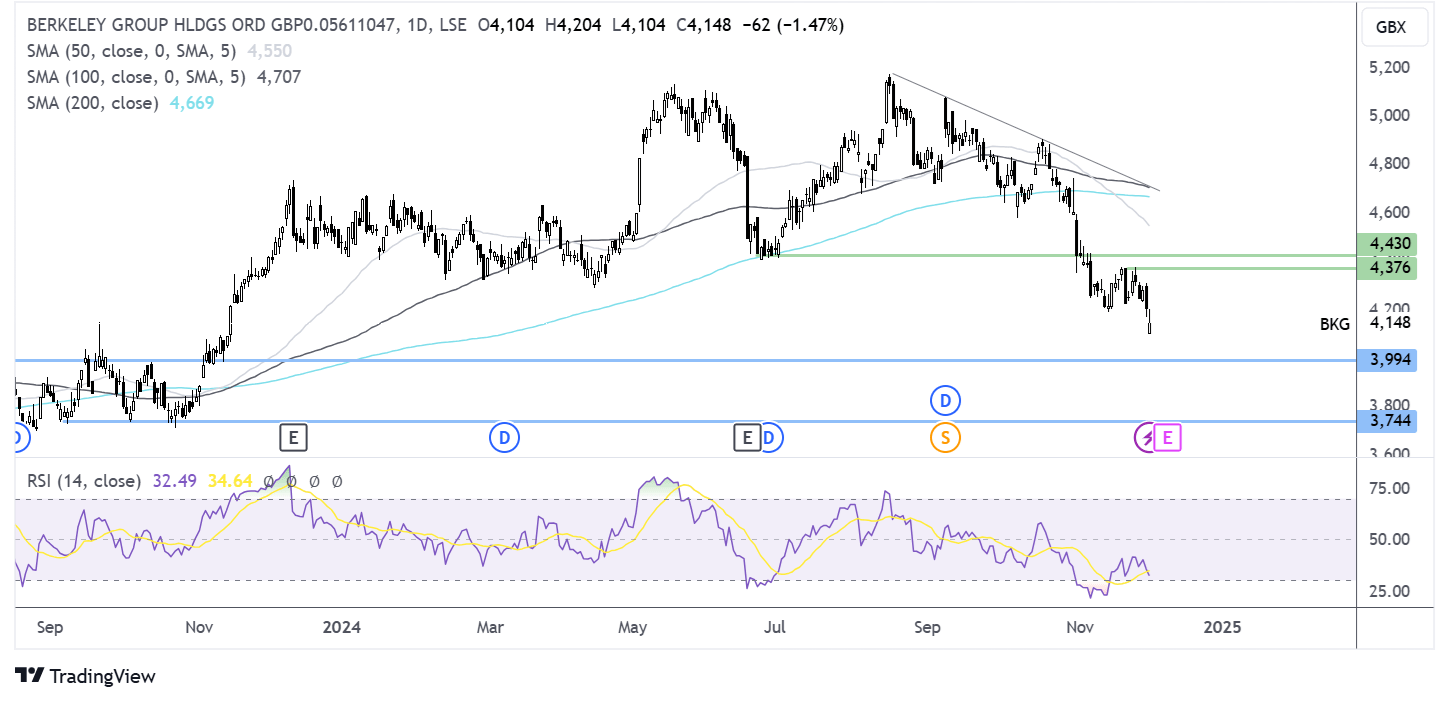The height and width of the screenshot is (702, 1449).
Task: Click the 2025 label on time axis
Action: (x=1222, y=628)
